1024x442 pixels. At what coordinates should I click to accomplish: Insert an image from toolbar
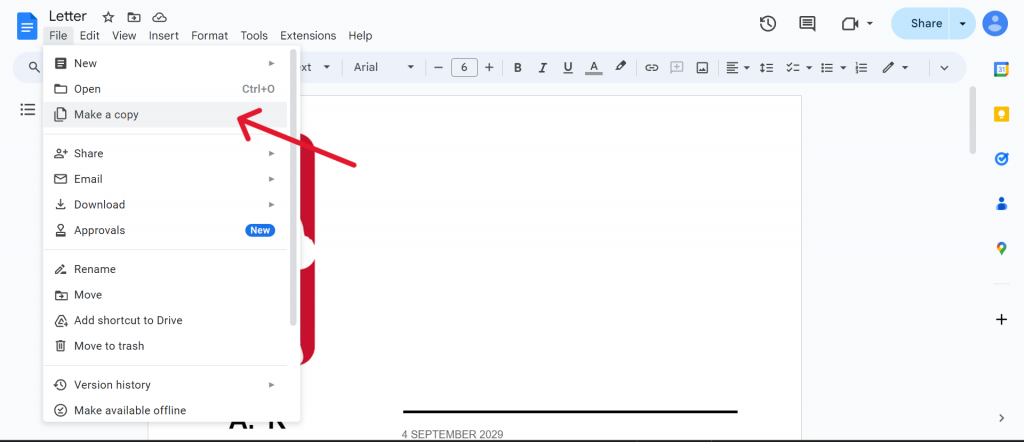[702, 67]
